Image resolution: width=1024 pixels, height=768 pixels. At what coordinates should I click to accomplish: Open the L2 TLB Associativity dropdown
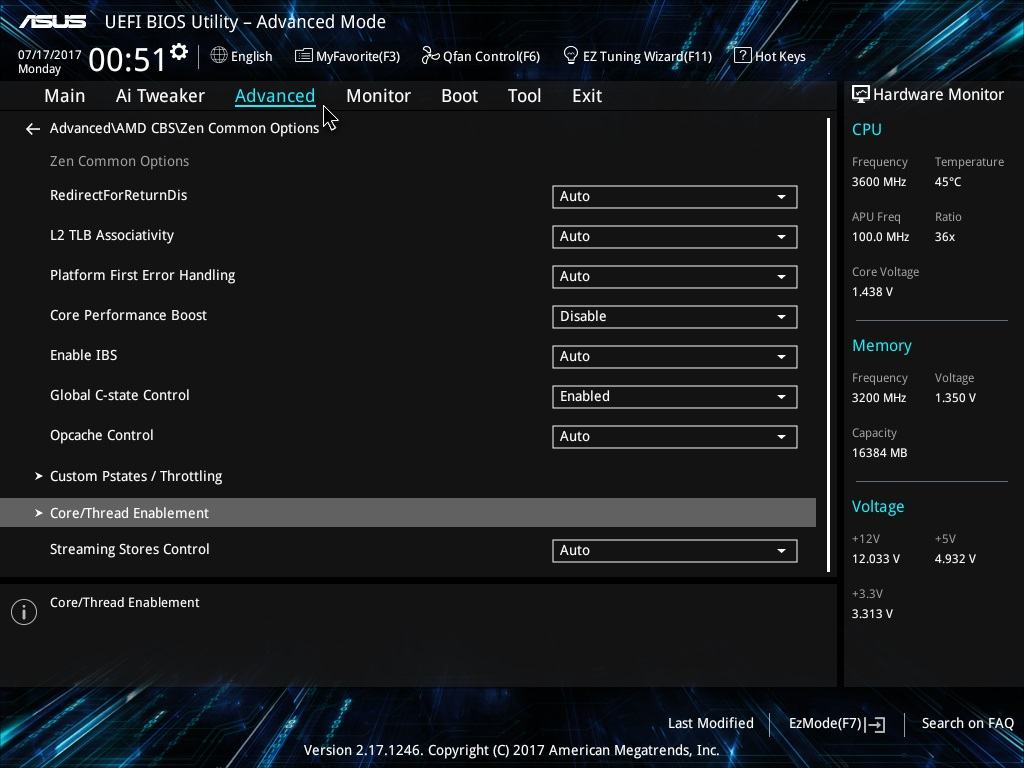click(x=675, y=236)
